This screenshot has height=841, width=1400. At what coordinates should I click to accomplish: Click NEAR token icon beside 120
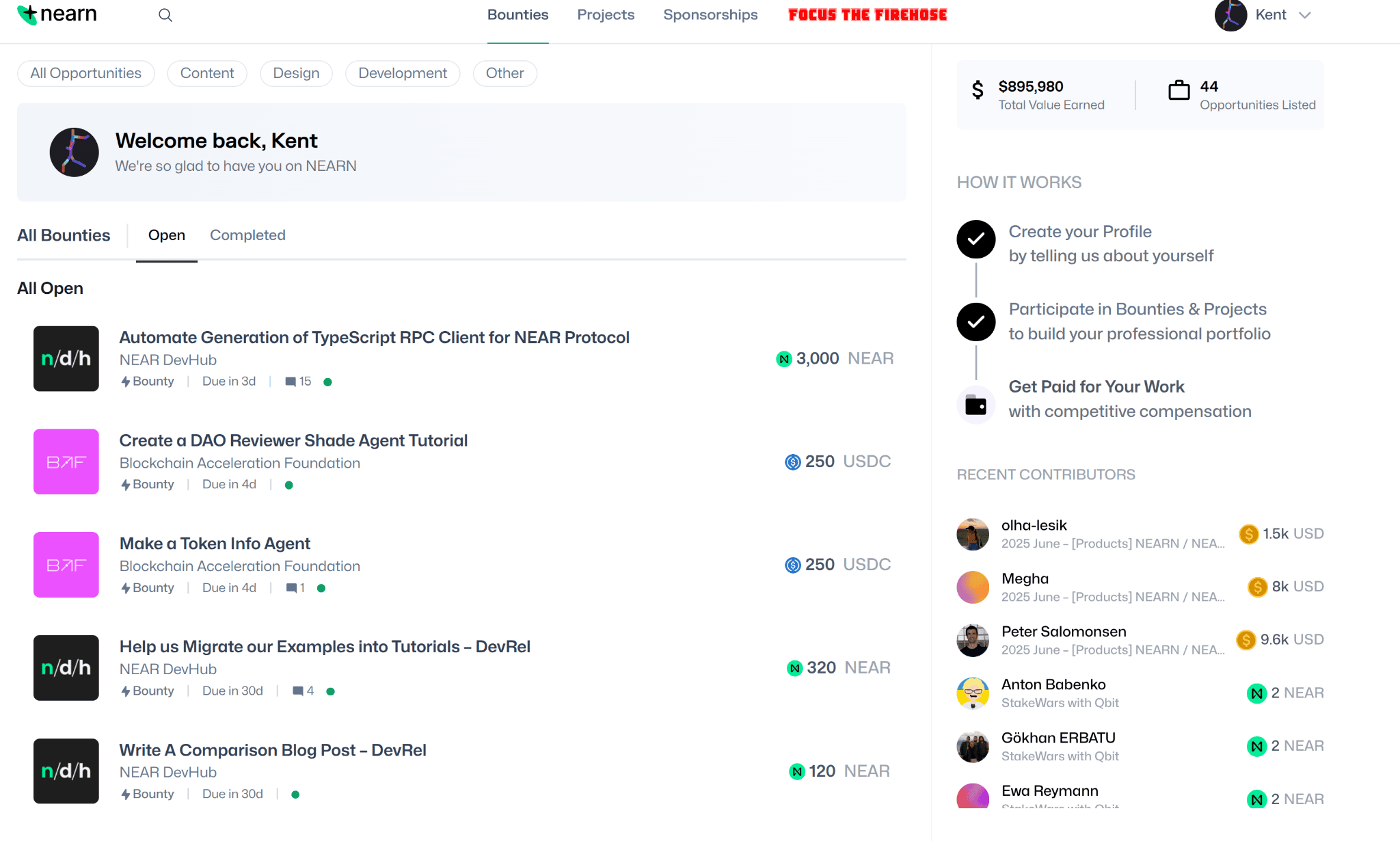[797, 771]
